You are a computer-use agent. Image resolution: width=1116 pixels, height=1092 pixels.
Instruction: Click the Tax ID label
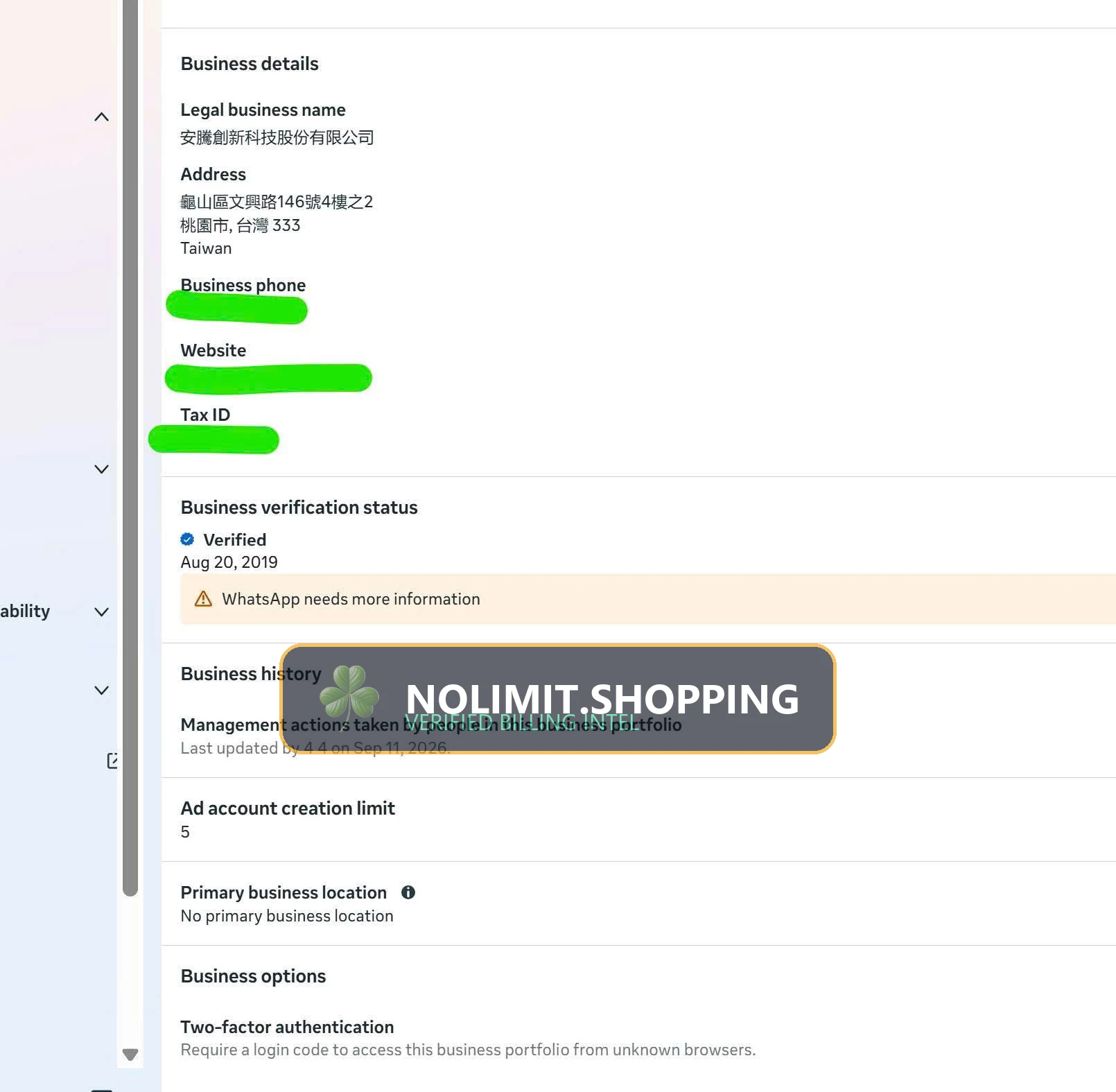tap(205, 415)
